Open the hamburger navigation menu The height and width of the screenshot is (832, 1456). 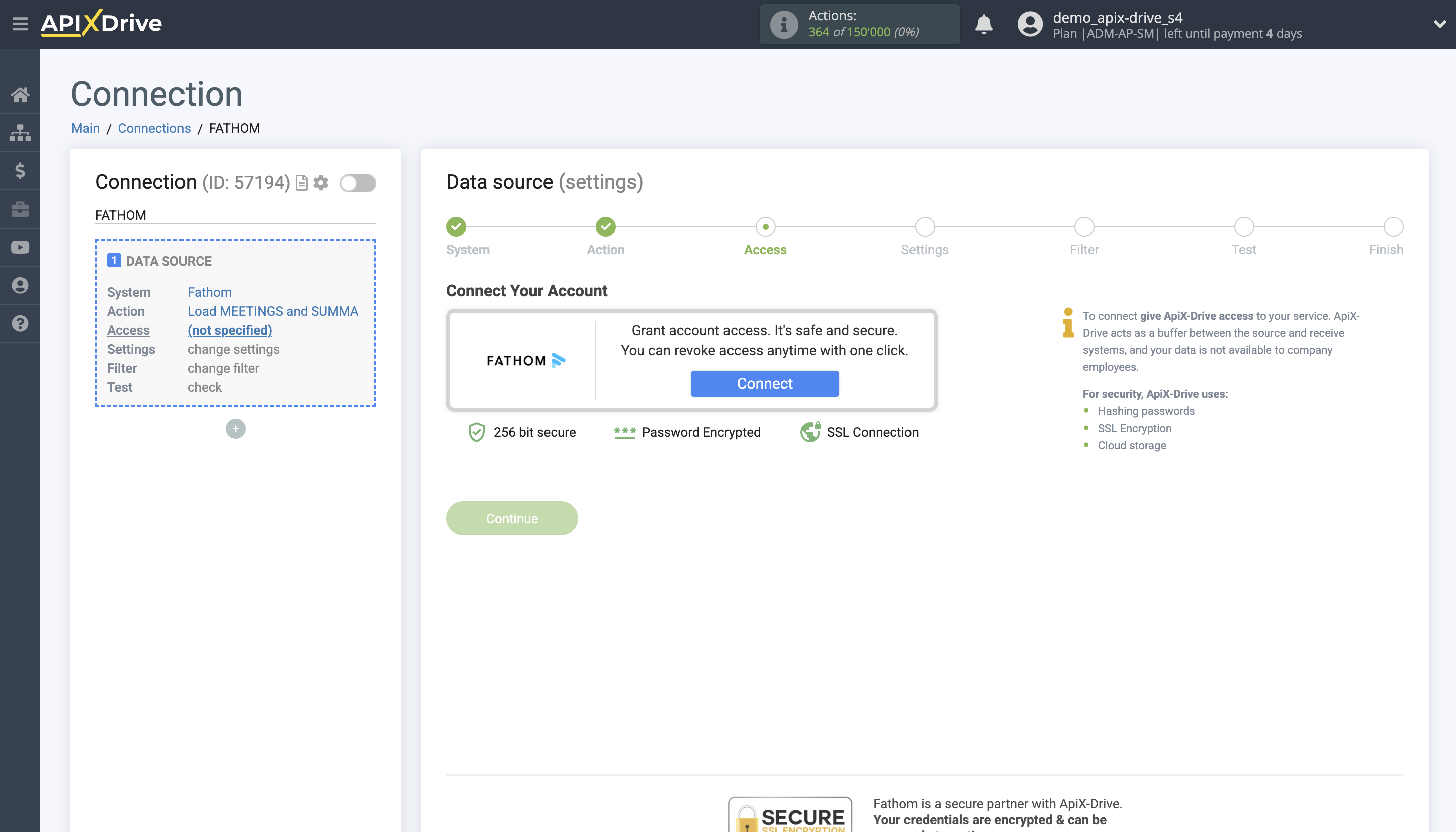tap(20, 24)
